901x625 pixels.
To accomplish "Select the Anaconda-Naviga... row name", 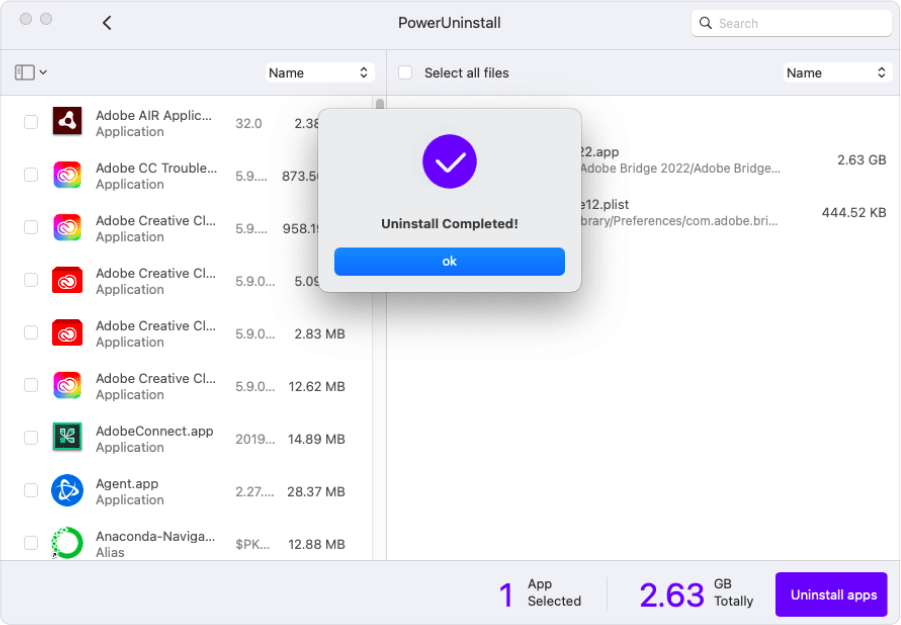I will [x=155, y=536].
